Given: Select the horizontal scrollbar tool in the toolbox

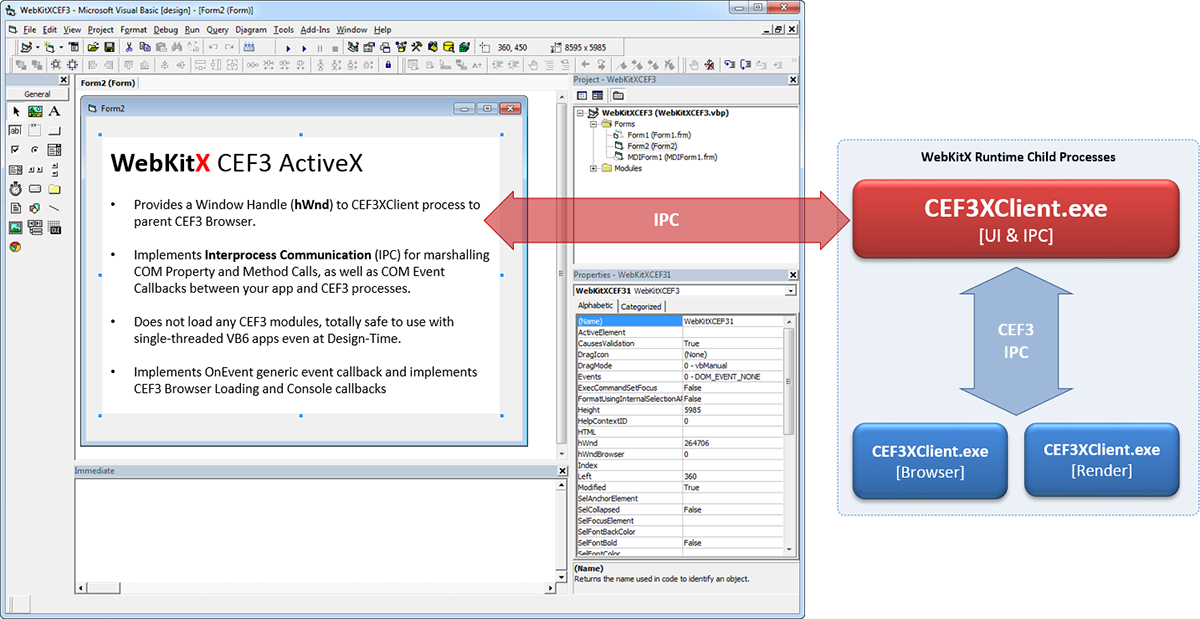Looking at the screenshot, I should [x=35, y=169].
